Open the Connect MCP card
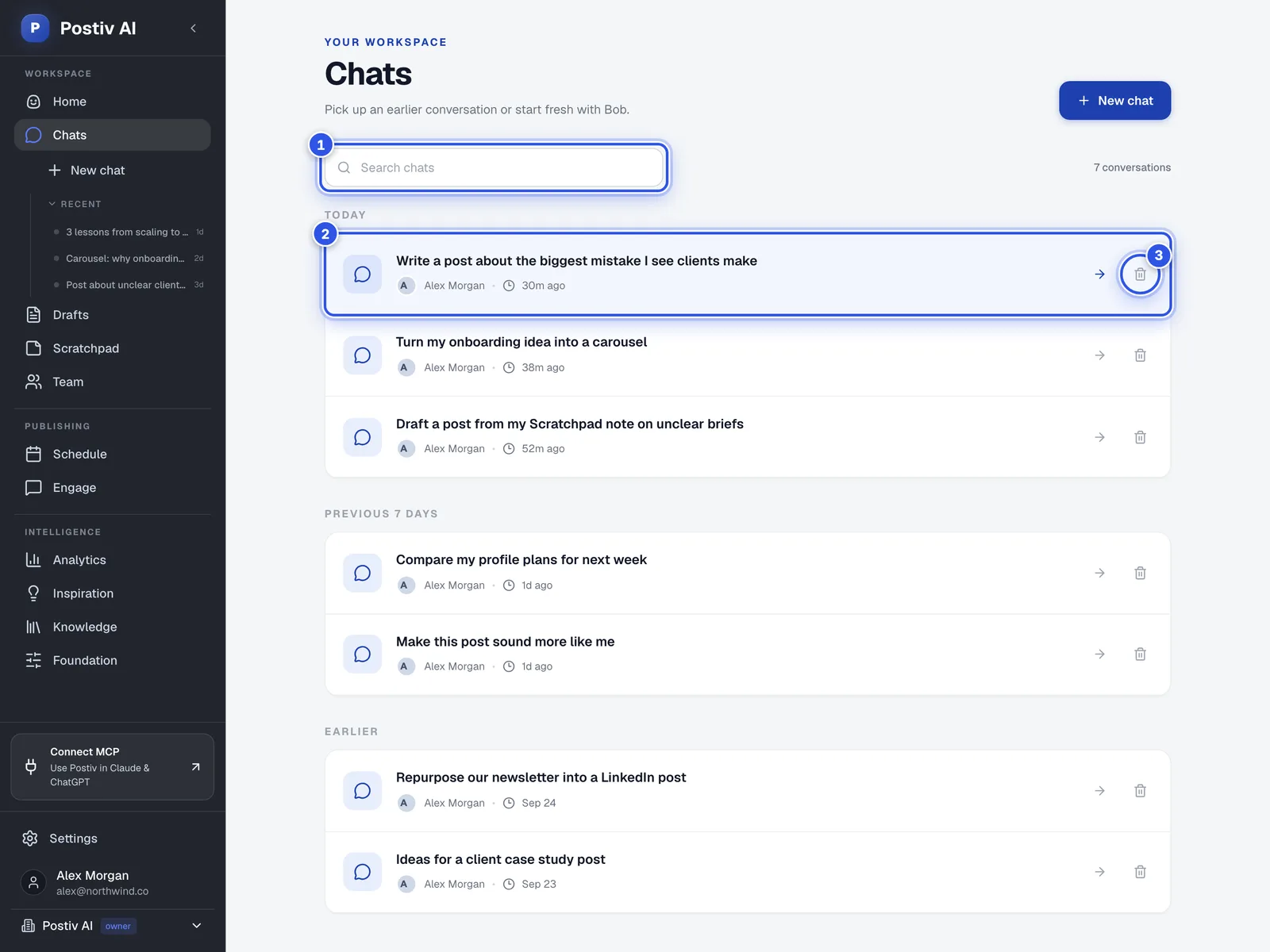This screenshot has height=952, width=1270. (112, 766)
